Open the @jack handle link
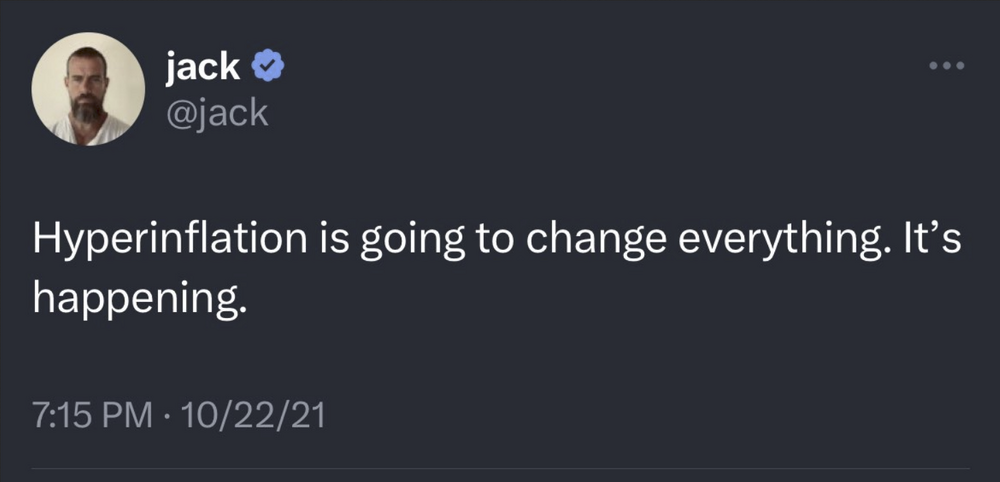The width and height of the screenshot is (1000, 482). 217,113
